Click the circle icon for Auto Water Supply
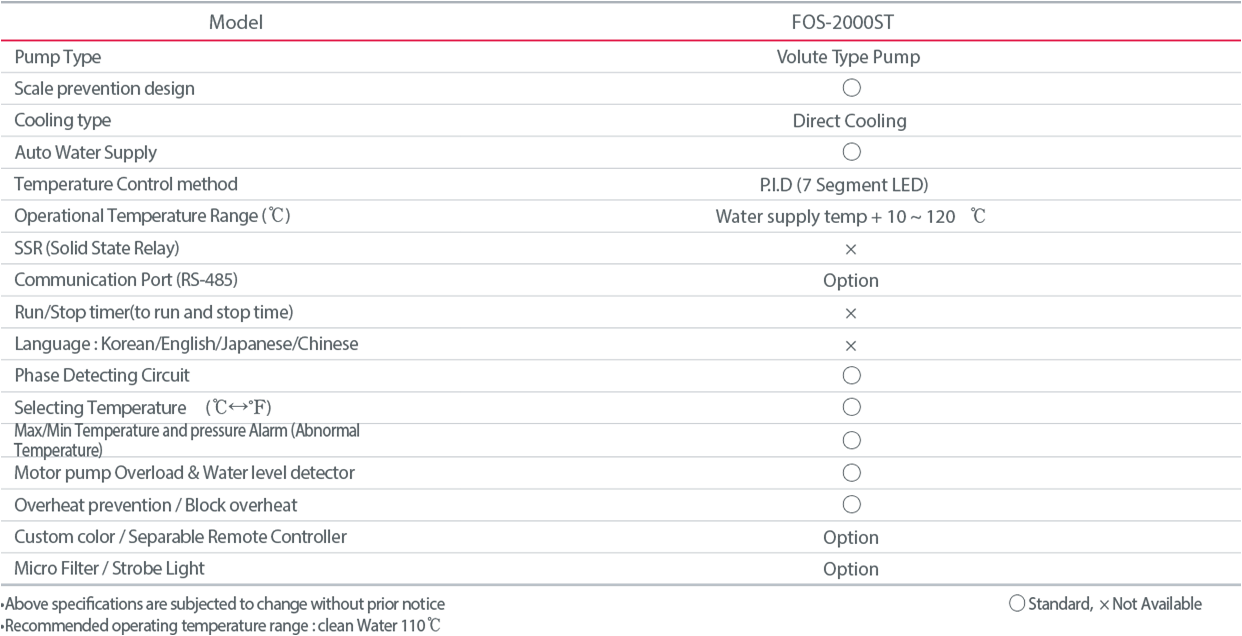The height and width of the screenshot is (636, 1242). 851,152
